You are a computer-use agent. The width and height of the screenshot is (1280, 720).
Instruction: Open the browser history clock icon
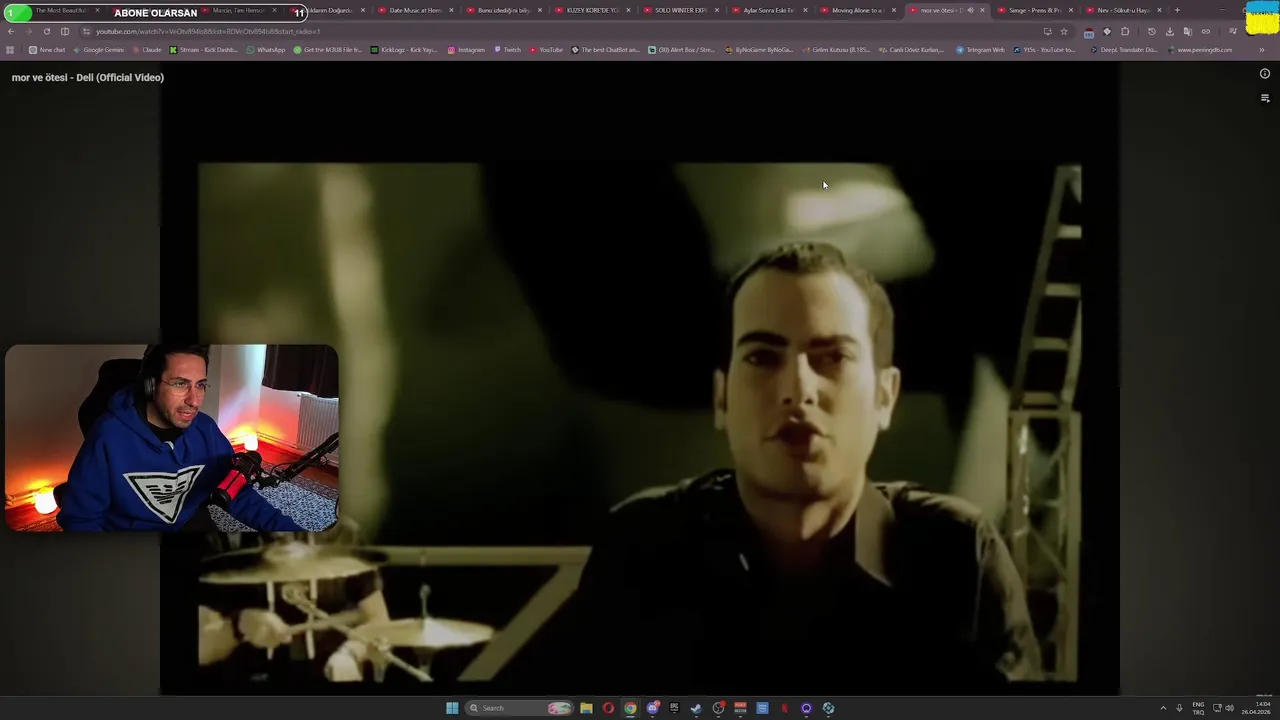point(1152,32)
